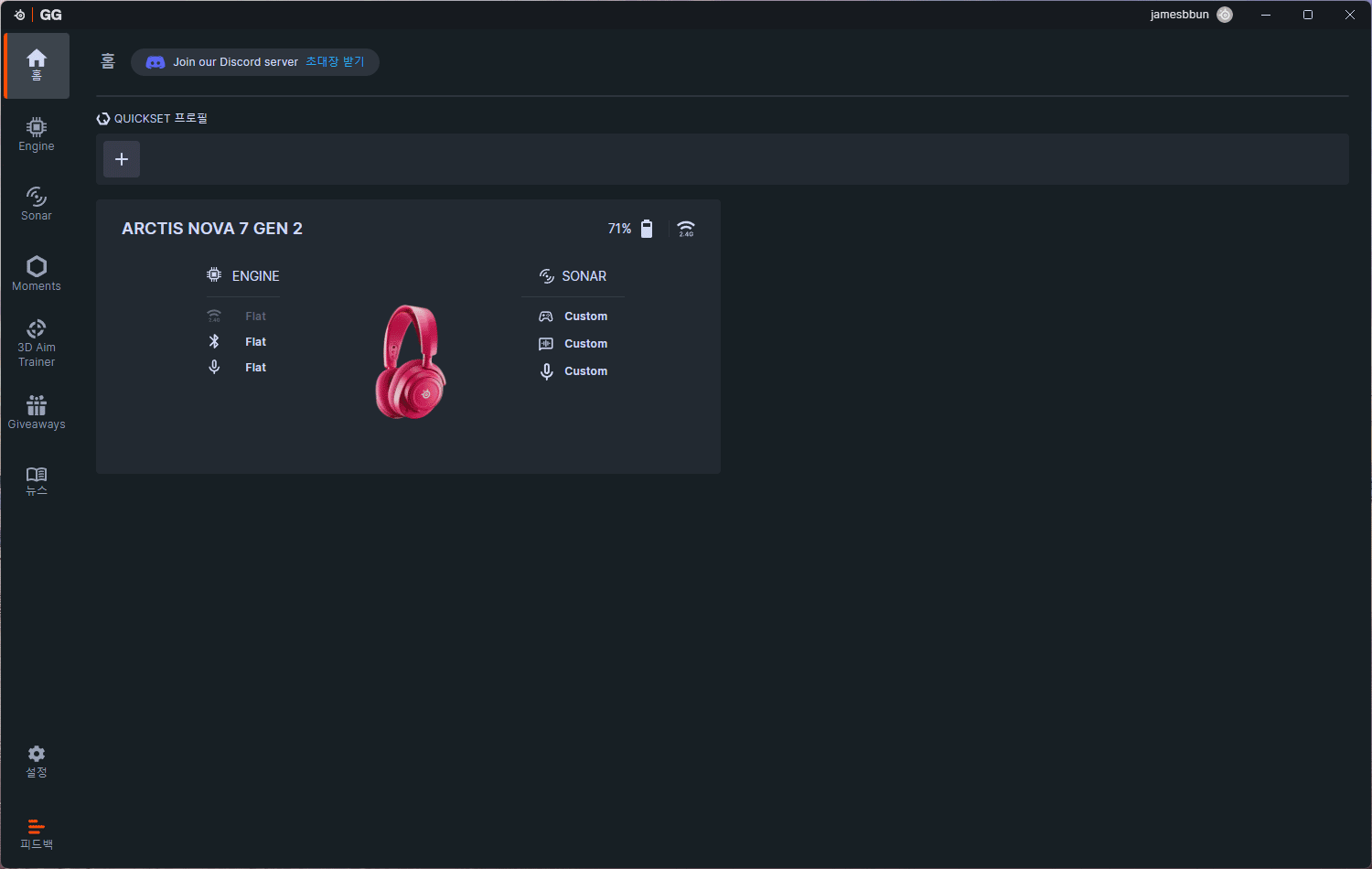This screenshot has height=869, width=1372.
Task: Select the Bluetooth Flat preset text
Action: [256, 342]
